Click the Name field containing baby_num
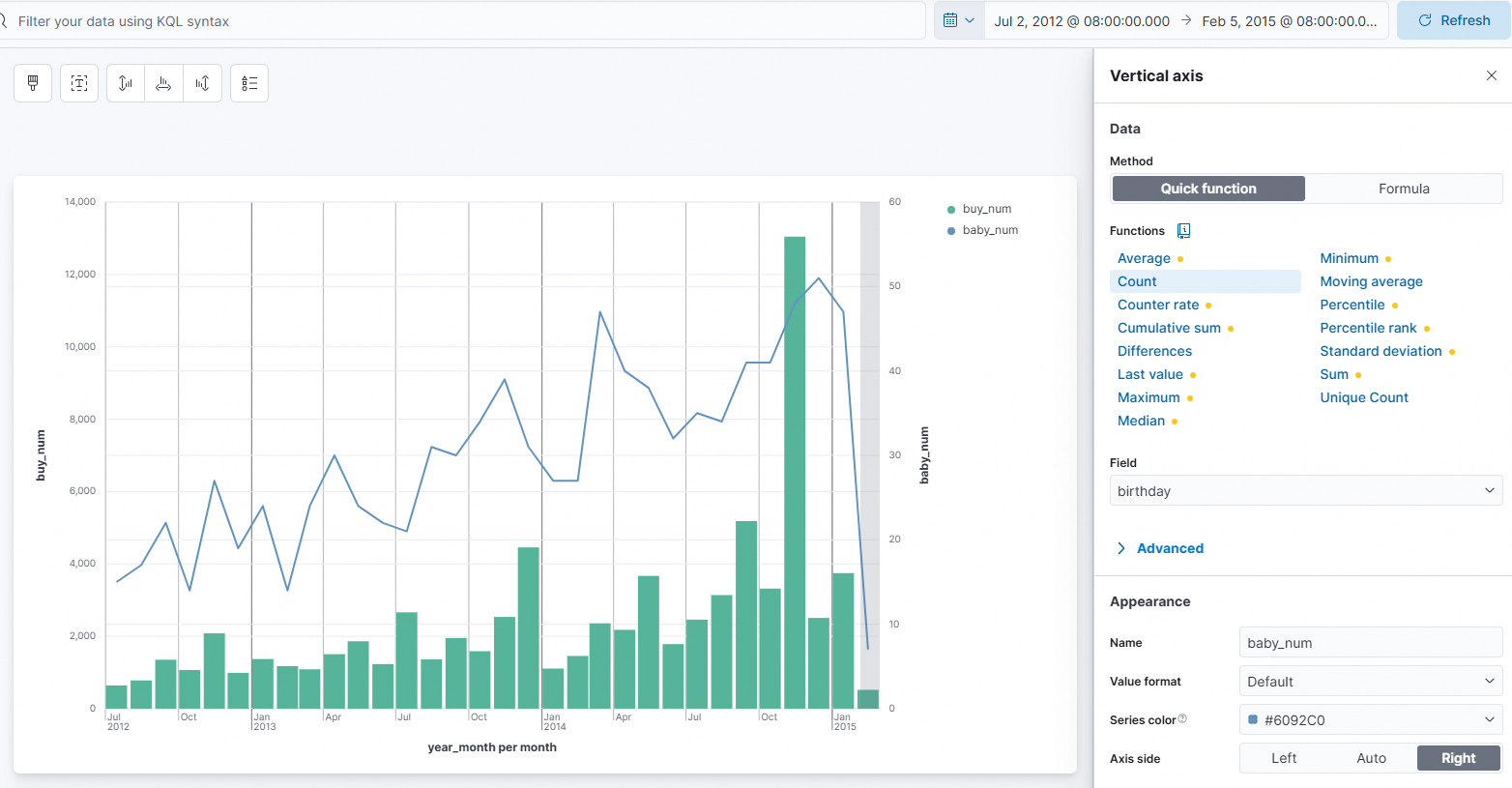Screen dimensions: 1512x788 [1370, 643]
